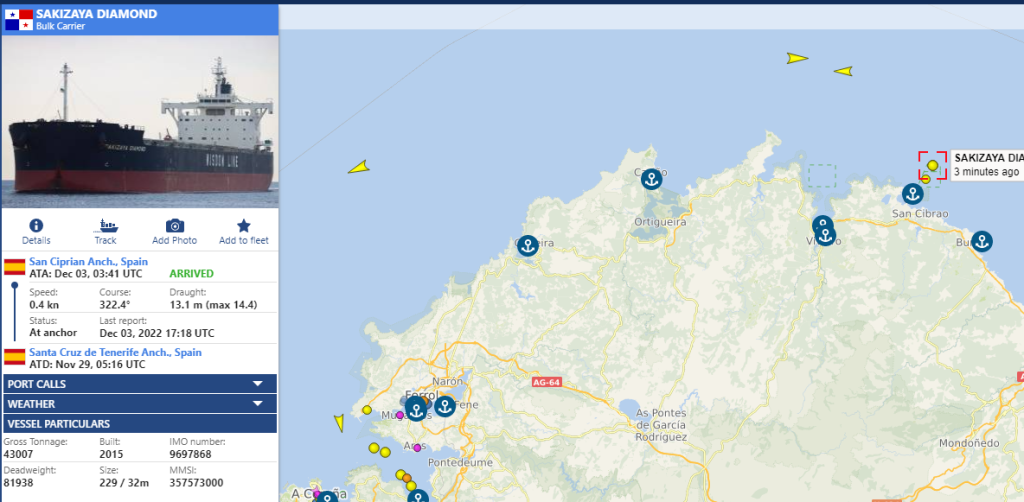Image resolution: width=1024 pixels, height=502 pixels.
Task: Click the selected SAKIZAYA DIAMOND yellow vessel marker
Action: pyautogui.click(x=933, y=165)
